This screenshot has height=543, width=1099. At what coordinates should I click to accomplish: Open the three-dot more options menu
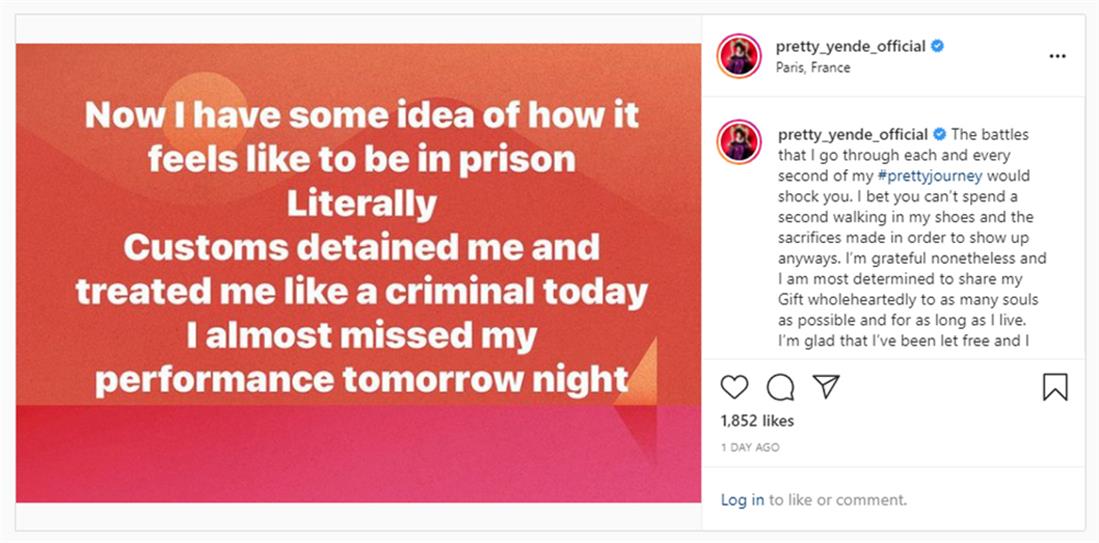pos(1057,56)
